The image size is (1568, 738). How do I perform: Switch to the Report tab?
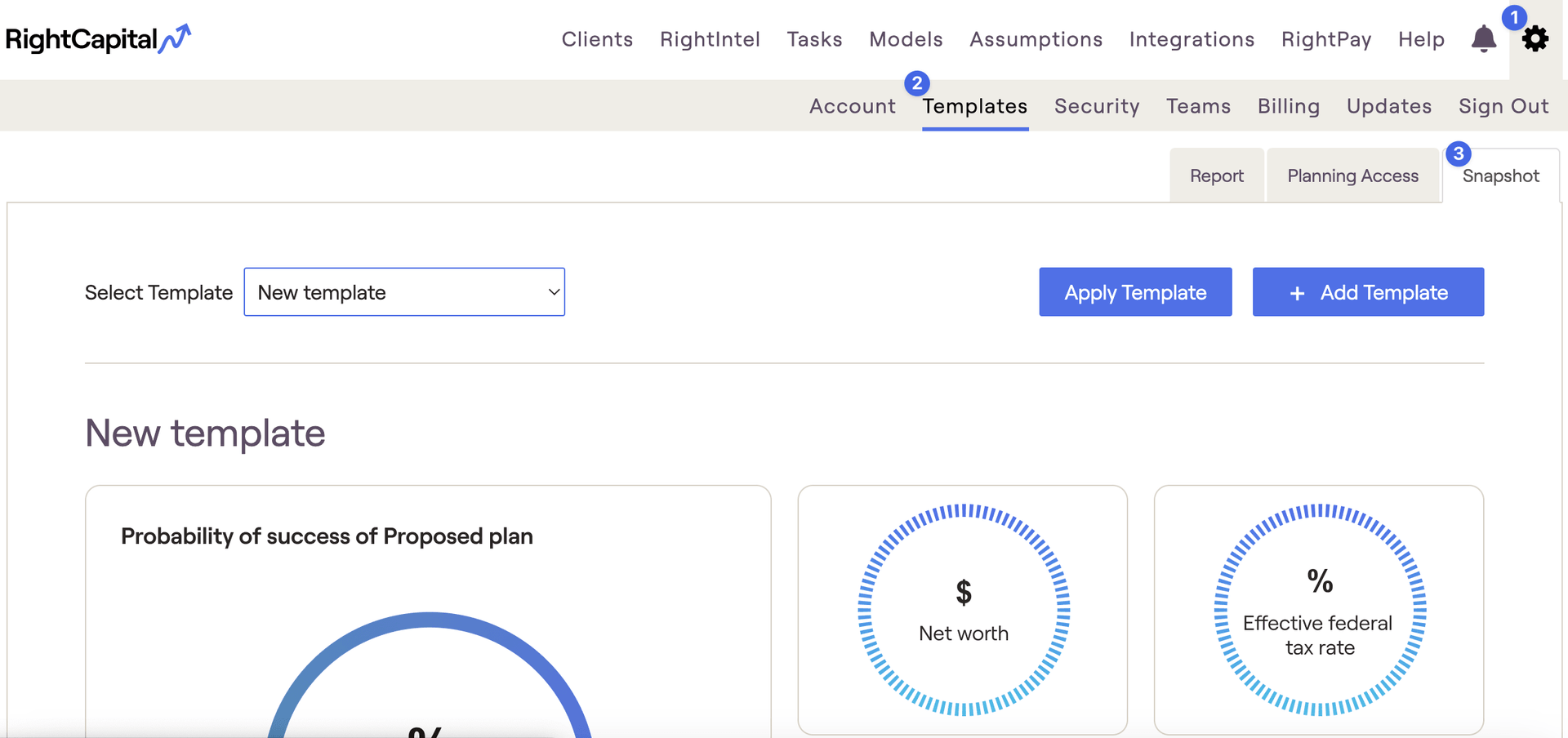(1216, 175)
